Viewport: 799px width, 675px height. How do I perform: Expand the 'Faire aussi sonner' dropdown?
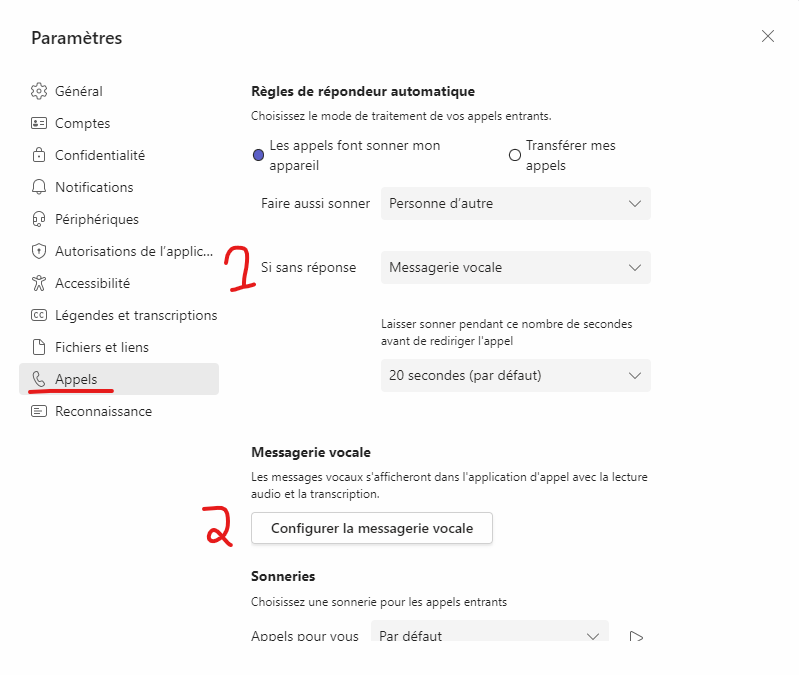515,203
